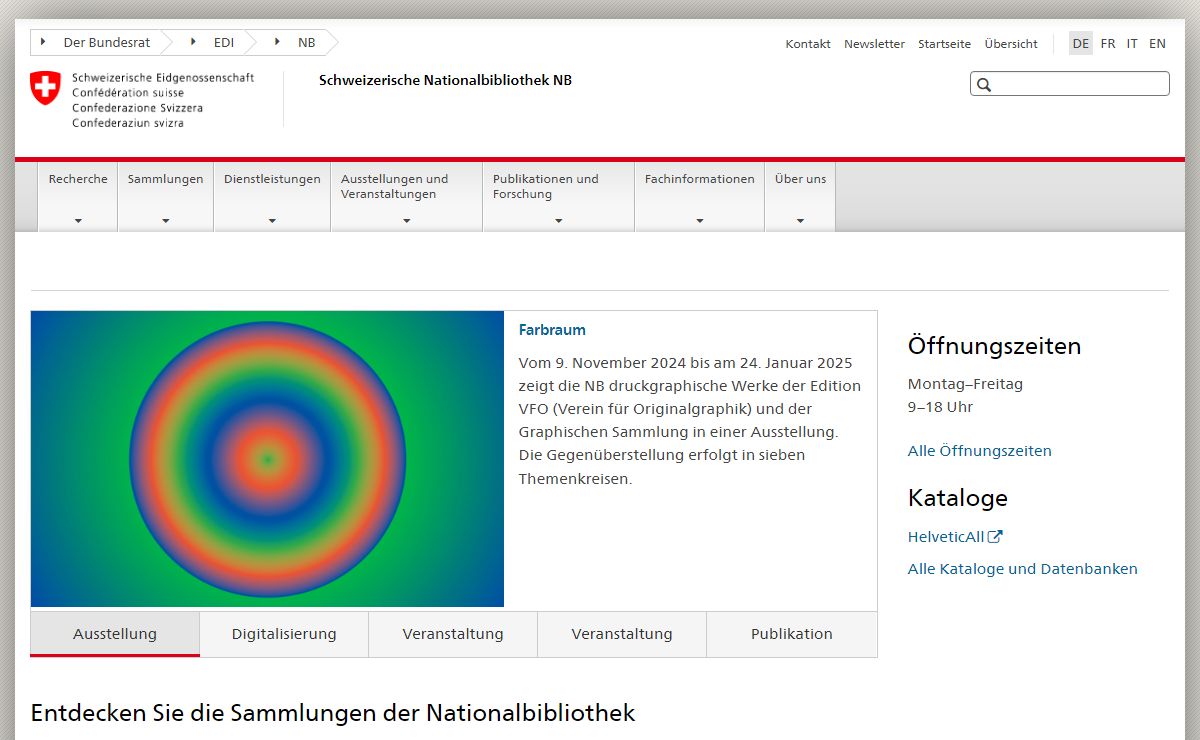This screenshot has height=740, width=1200.
Task: Click the external link icon beside HelveticAll
Action: (x=995, y=536)
